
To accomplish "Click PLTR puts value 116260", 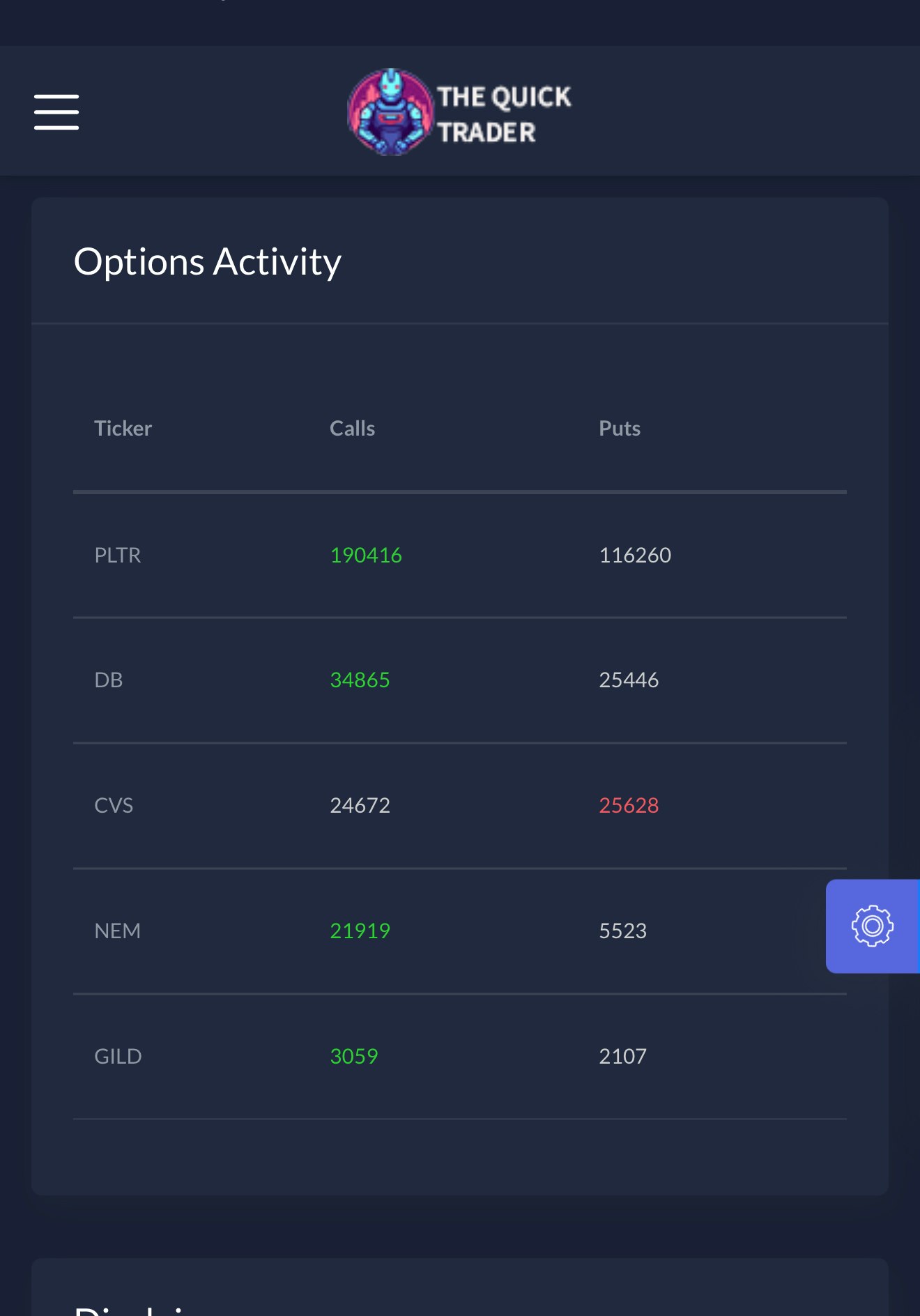I will click(x=635, y=556).
